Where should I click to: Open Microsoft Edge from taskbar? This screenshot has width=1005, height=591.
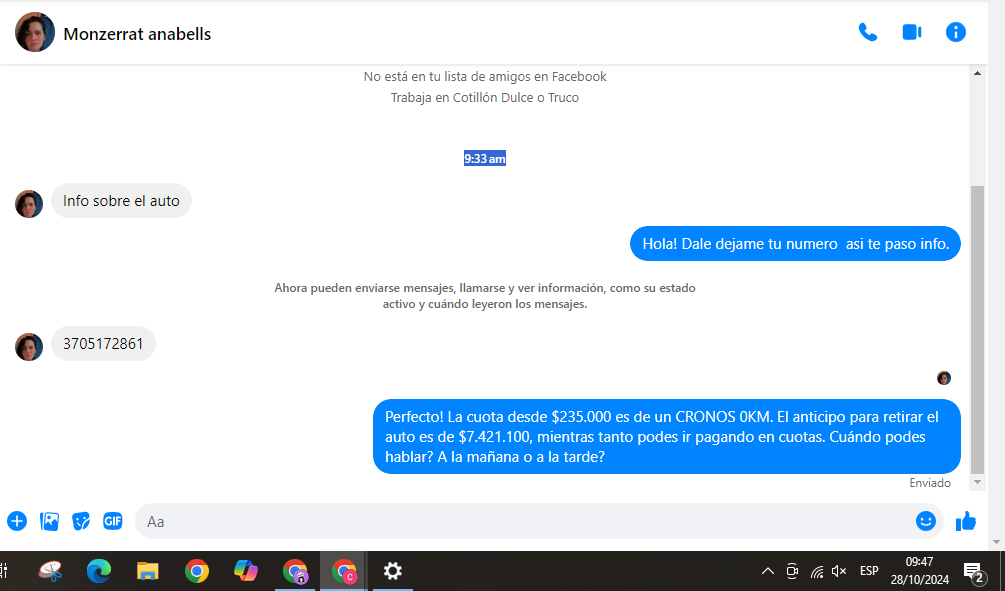(98, 571)
